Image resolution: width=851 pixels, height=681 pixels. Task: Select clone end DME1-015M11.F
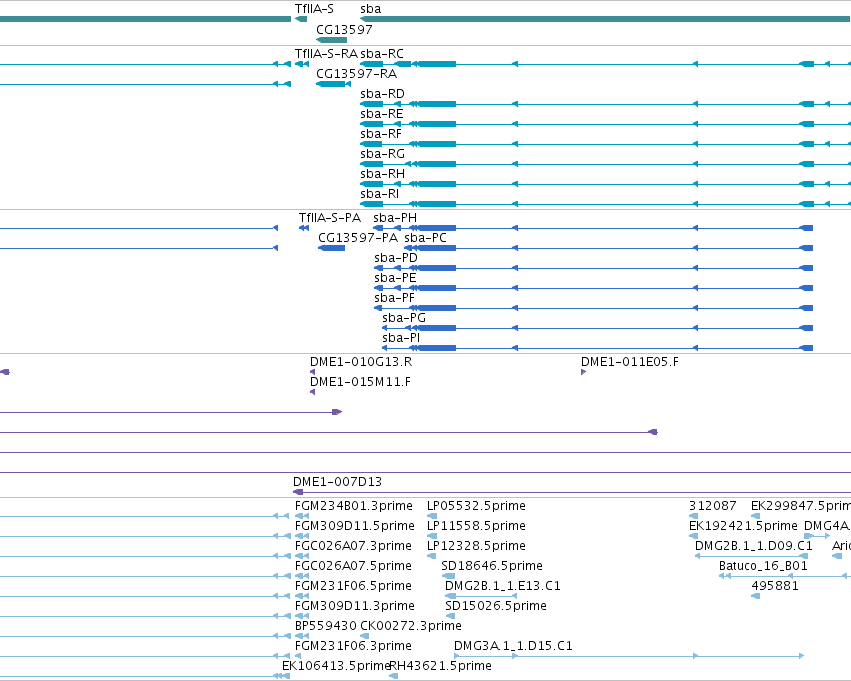(360, 382)
